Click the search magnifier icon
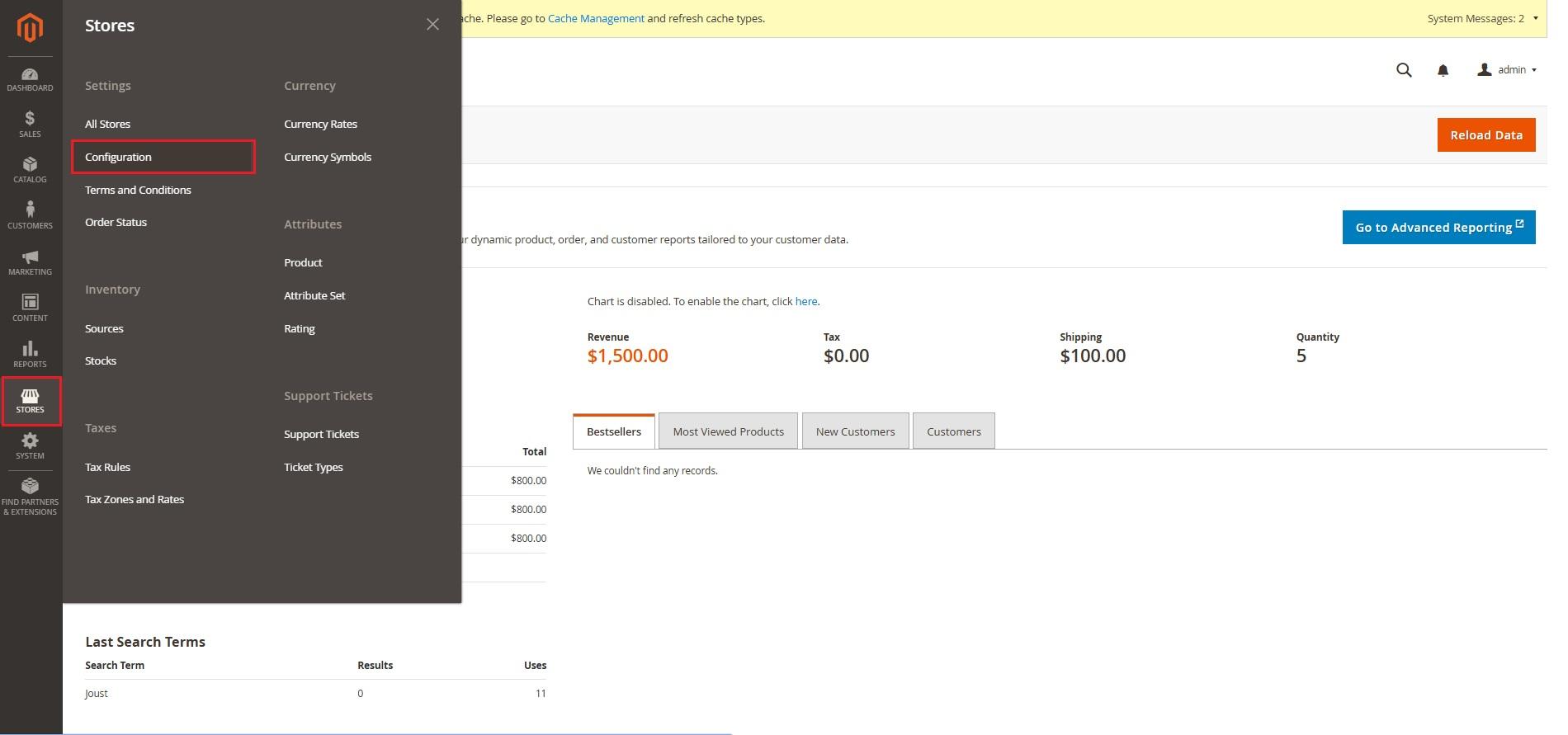This screenshot has width=1568, height=735. point(1403,70)
